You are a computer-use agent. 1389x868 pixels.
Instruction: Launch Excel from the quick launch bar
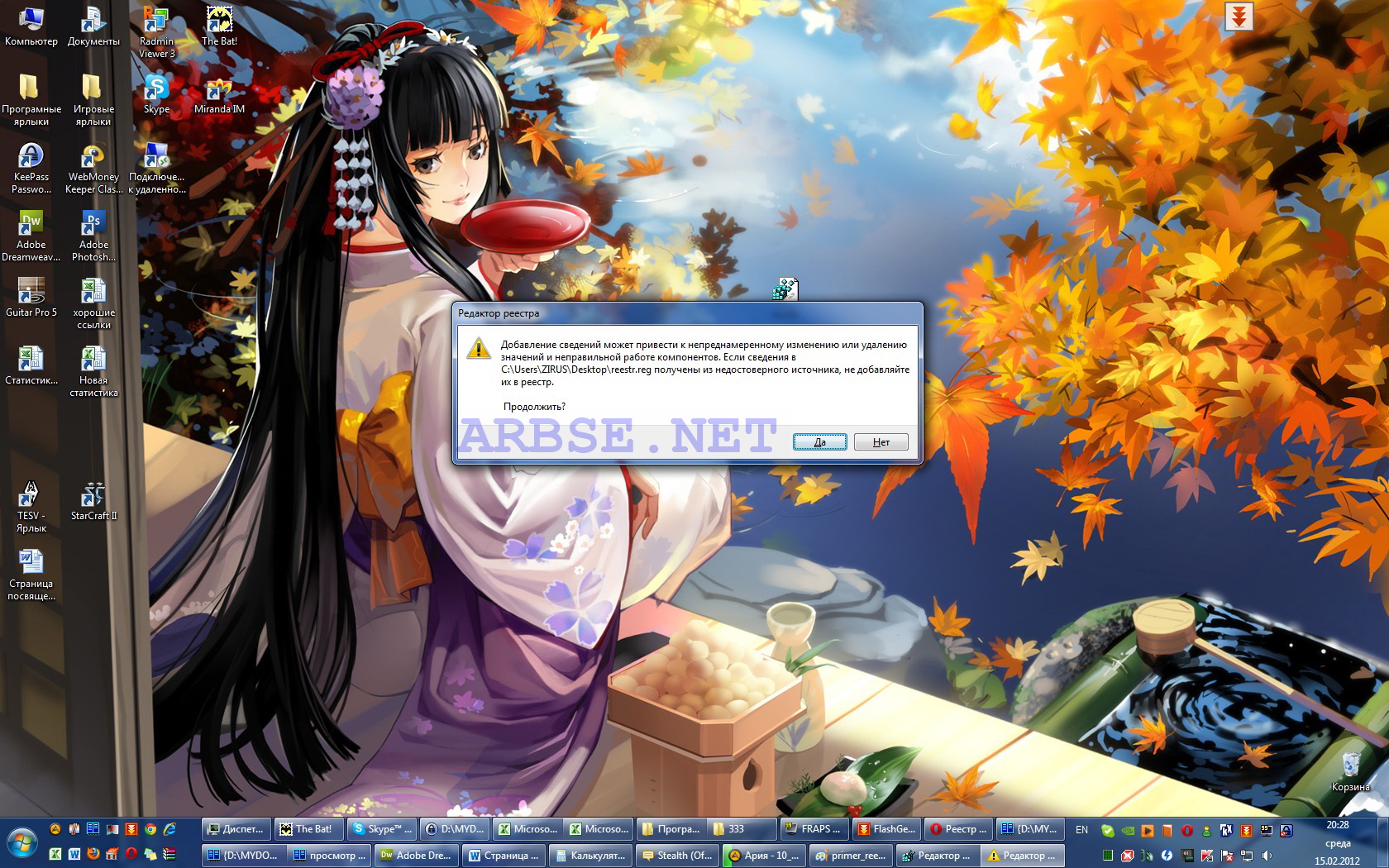click(55, 854)
